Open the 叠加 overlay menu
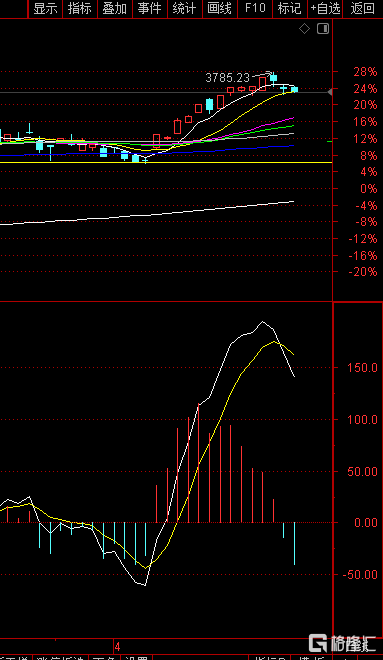The height and width of the screenshot is (660, 383). (115, 8)
